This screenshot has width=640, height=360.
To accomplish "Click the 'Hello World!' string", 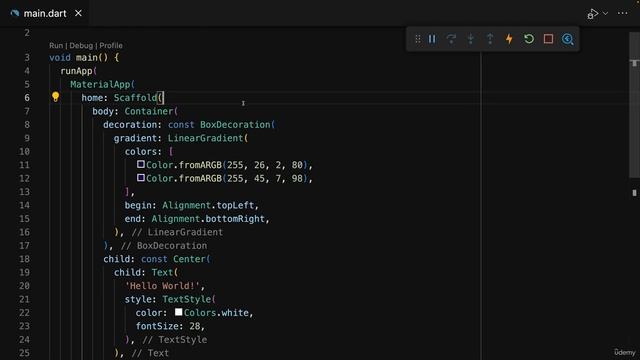I will click(x=162, y=286).
